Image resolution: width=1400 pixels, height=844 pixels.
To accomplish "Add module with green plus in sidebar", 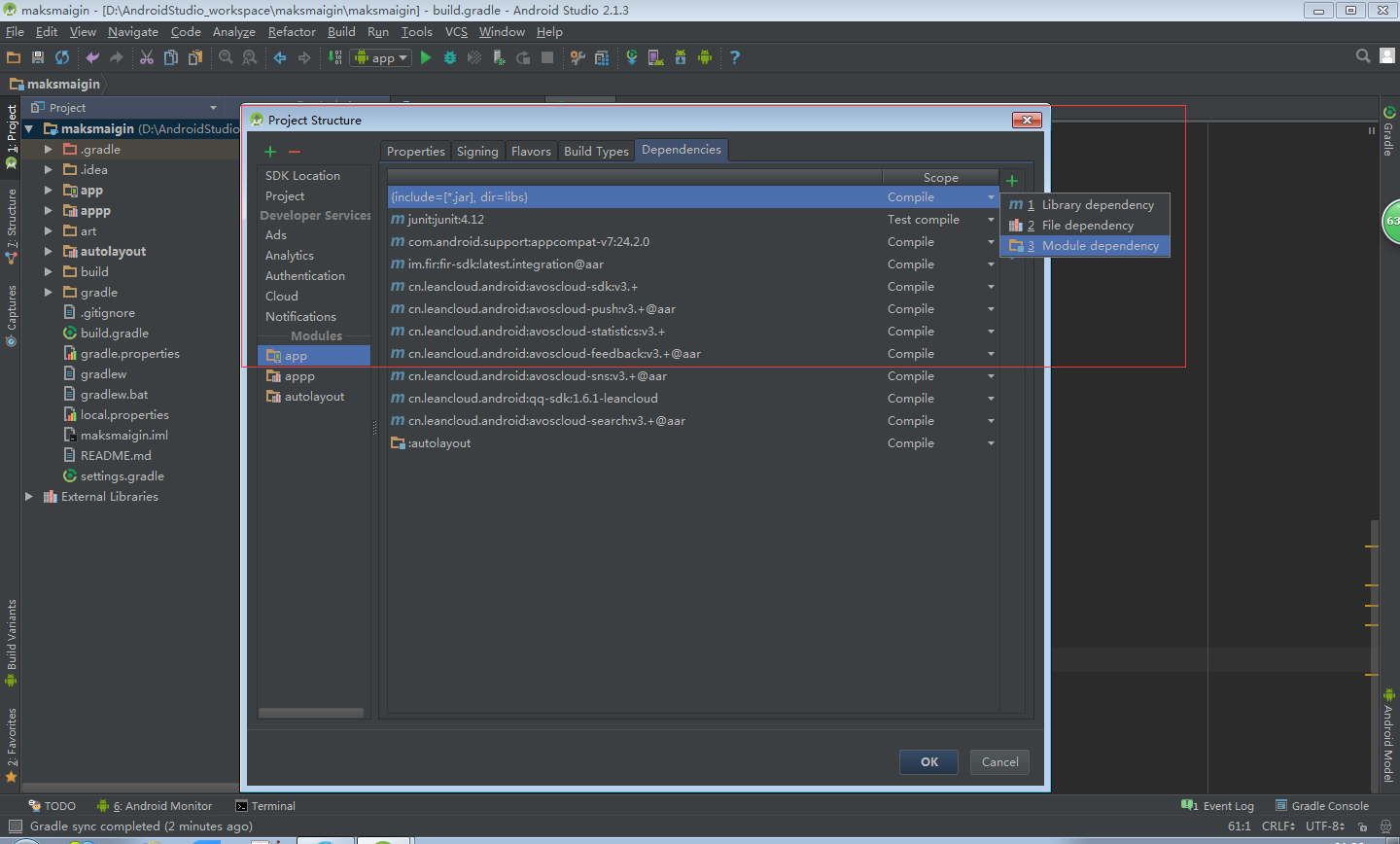I will tap(270, 152).
